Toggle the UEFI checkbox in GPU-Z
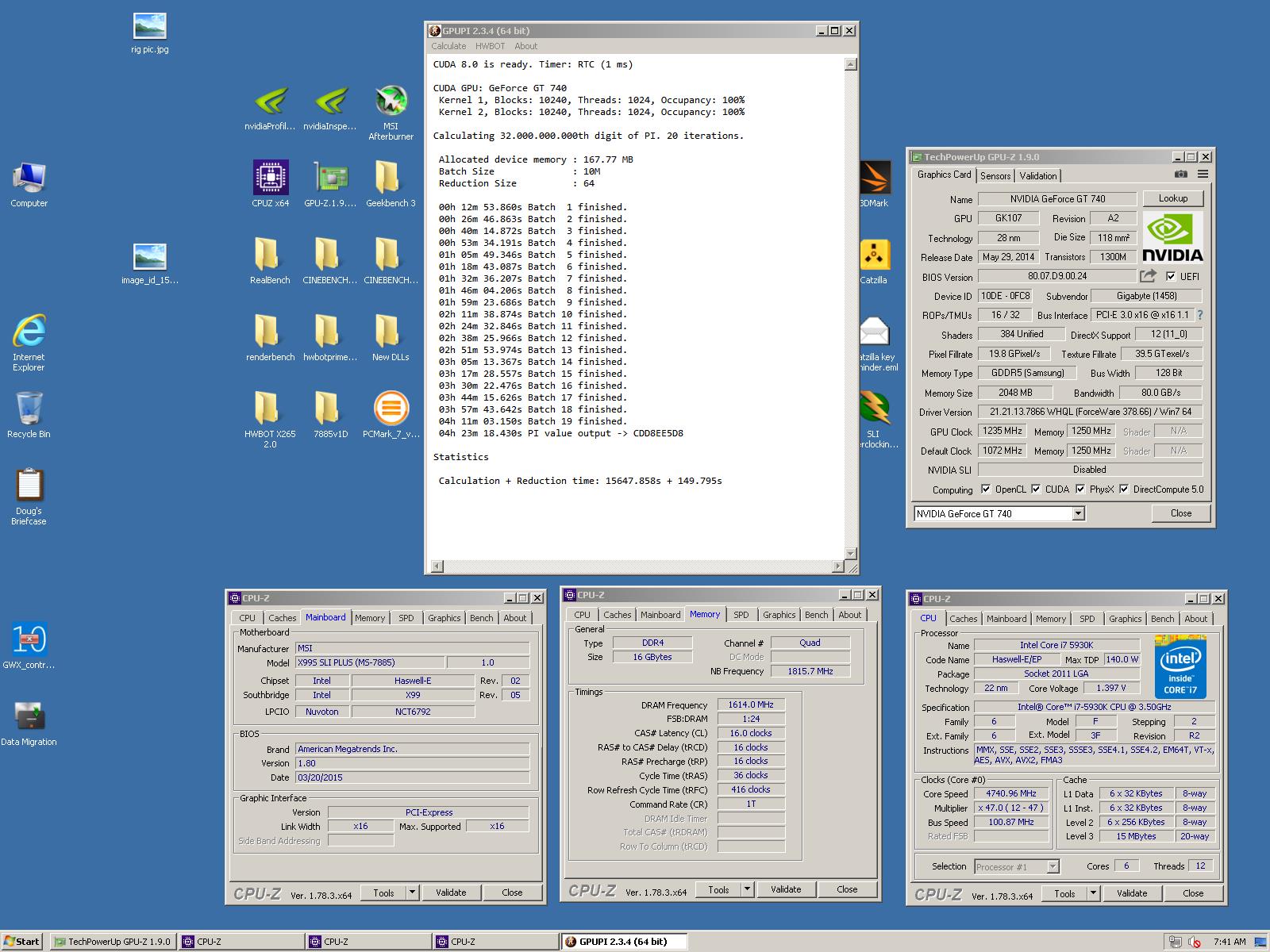 [x=1171, y=276]
